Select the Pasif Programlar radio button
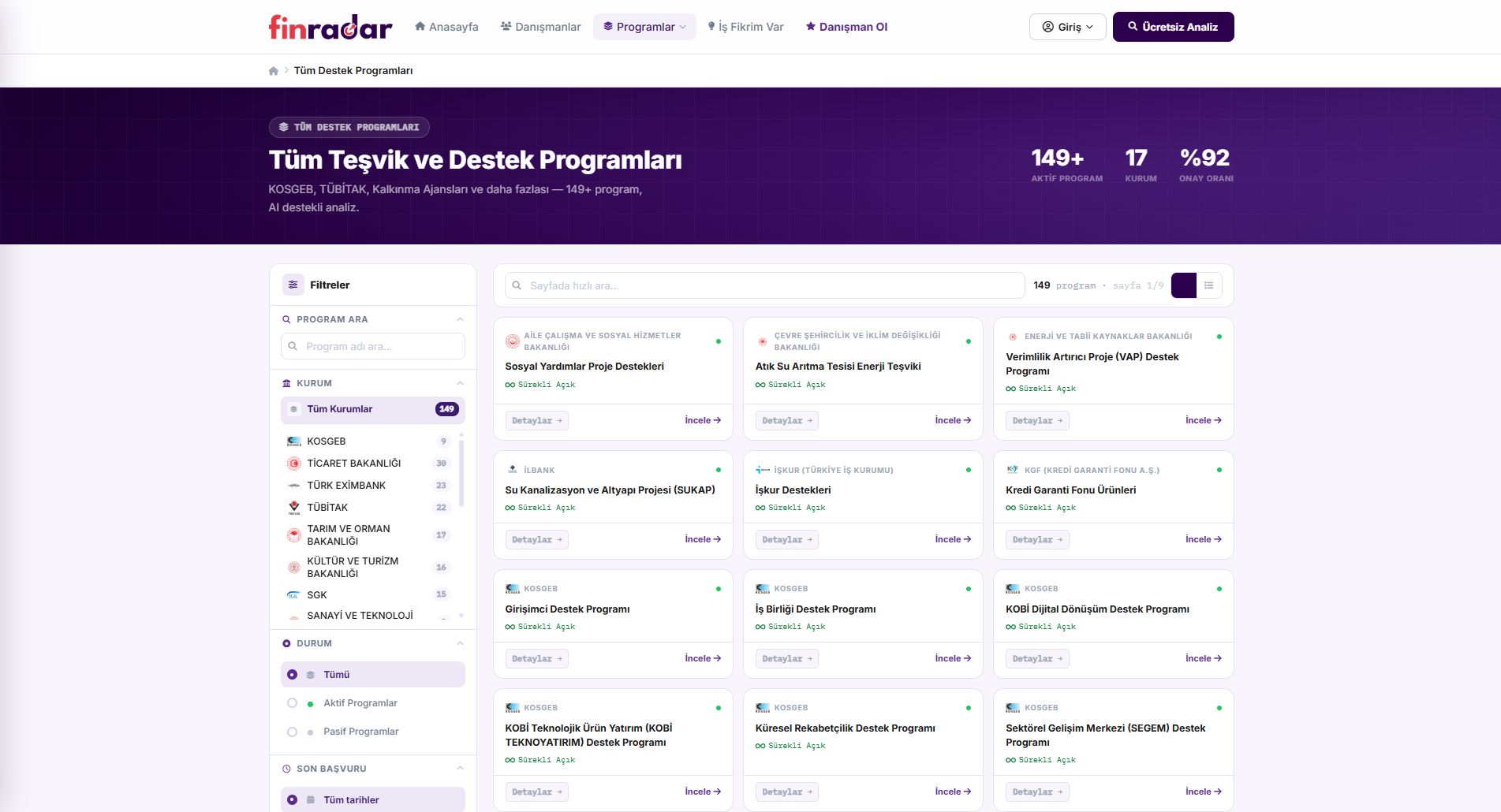Image resolution: width=1501 pixels, height=812 pixels. 293,732
